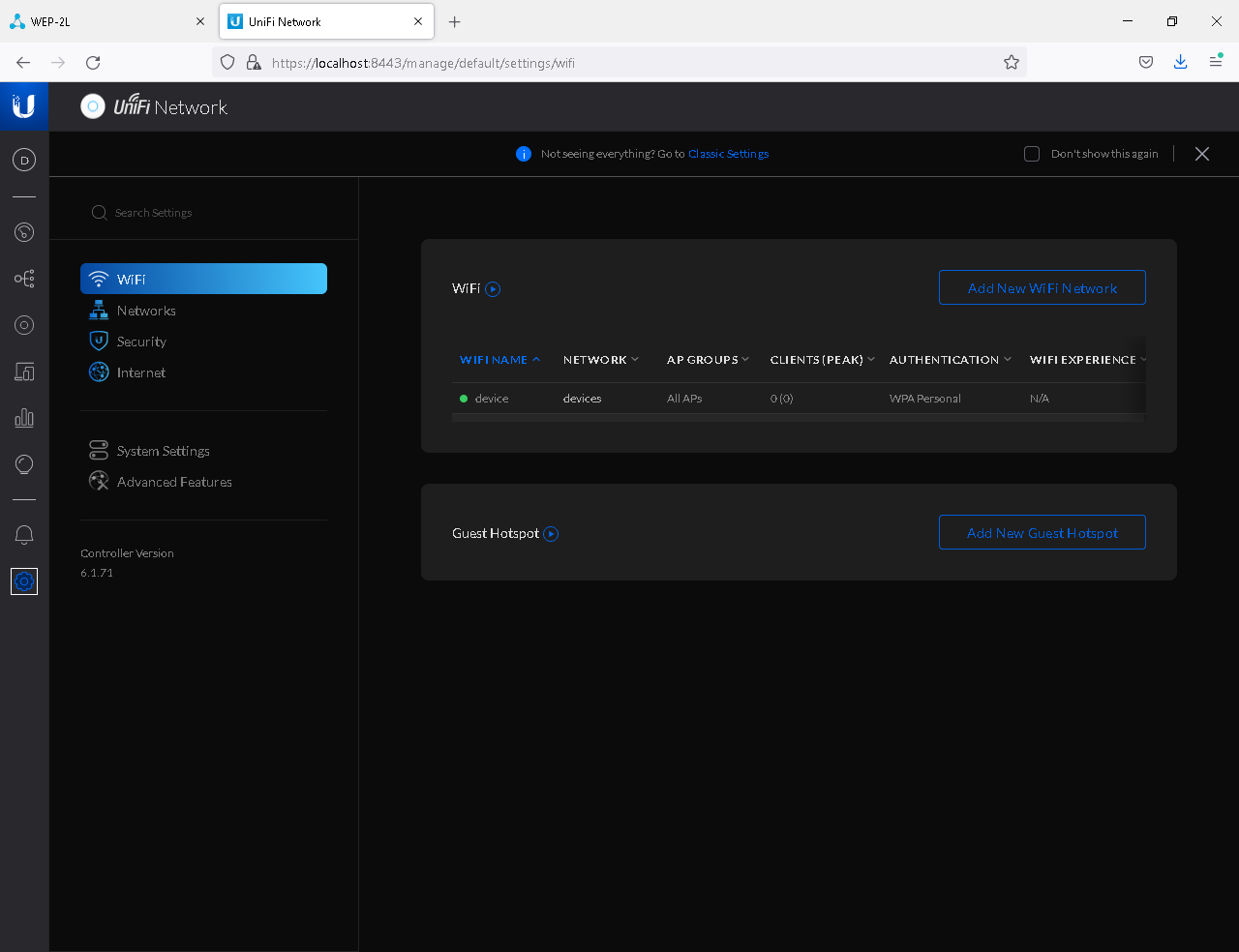The height and width of the screenshot is (952, 1239).
Task: Click Add New WiFi Network button
Action: pos(1043,287)
